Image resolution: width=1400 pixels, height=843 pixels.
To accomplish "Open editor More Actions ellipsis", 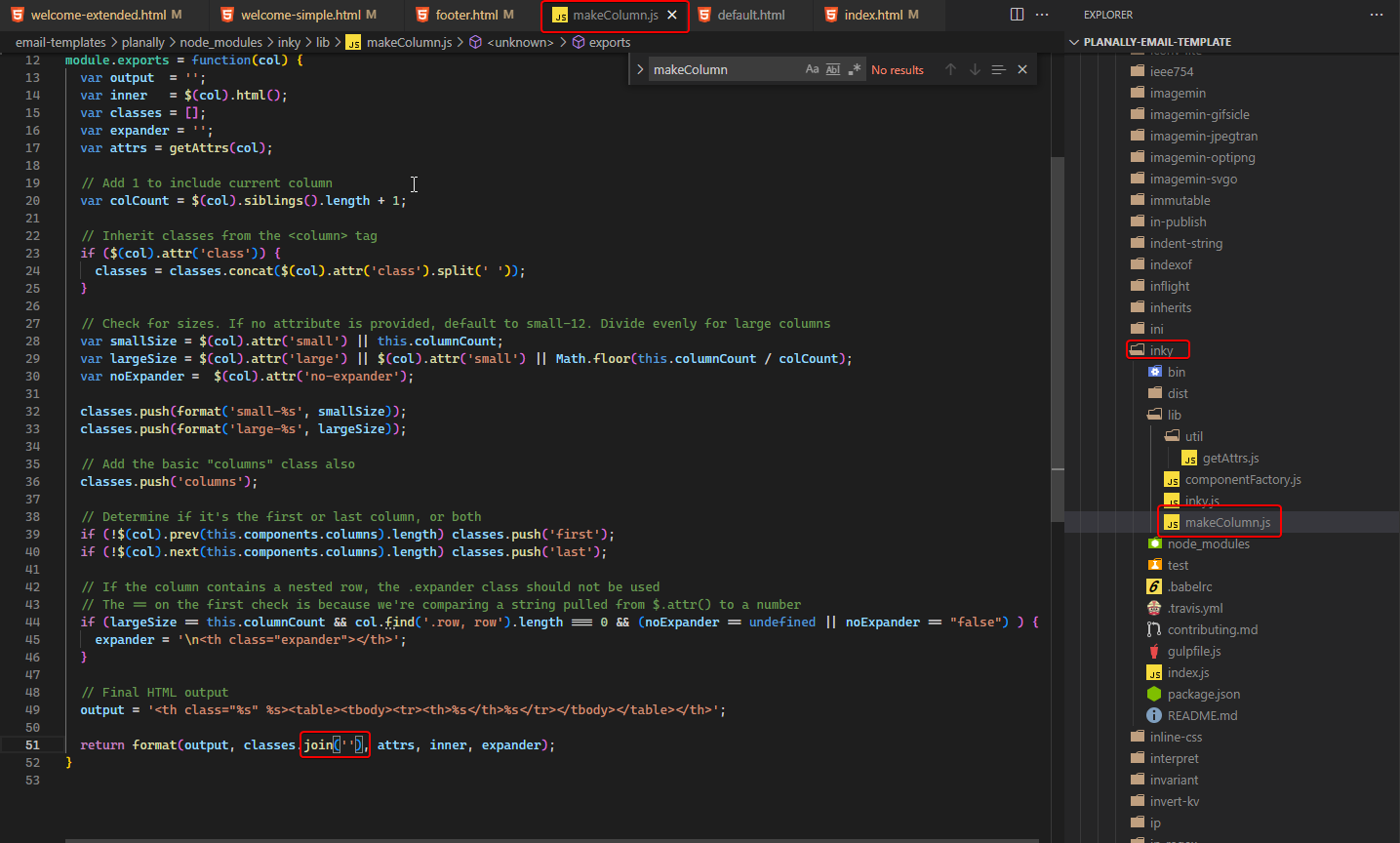I will [1042, 15].
